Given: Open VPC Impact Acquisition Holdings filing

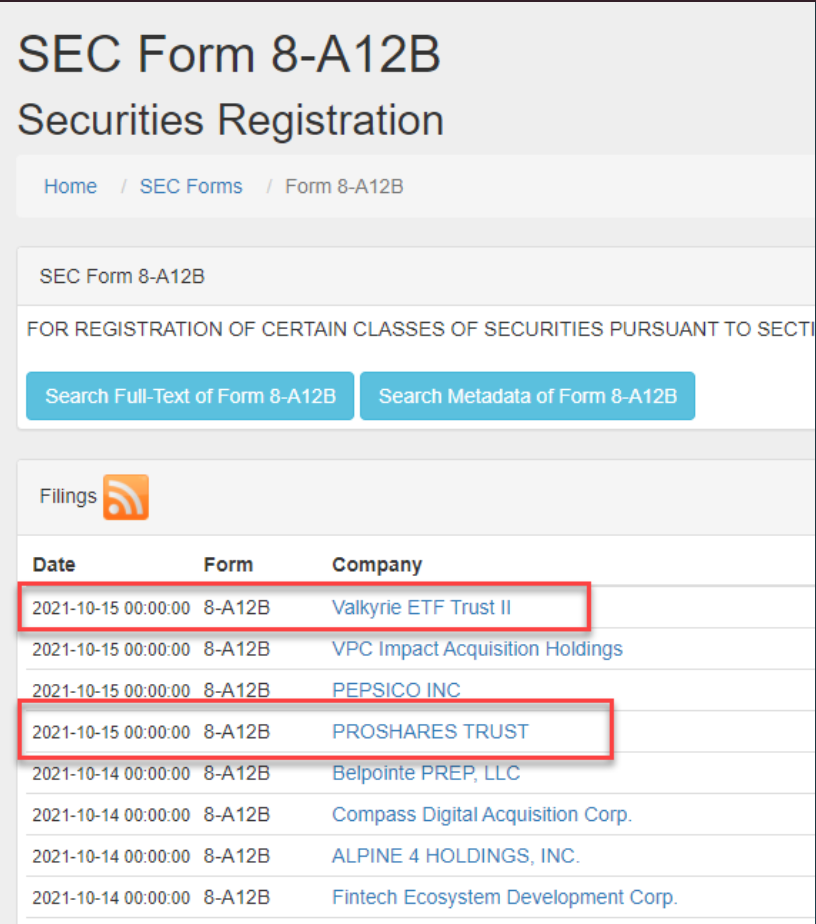Looking at the screenshot, I should click(x=477, y=649).
